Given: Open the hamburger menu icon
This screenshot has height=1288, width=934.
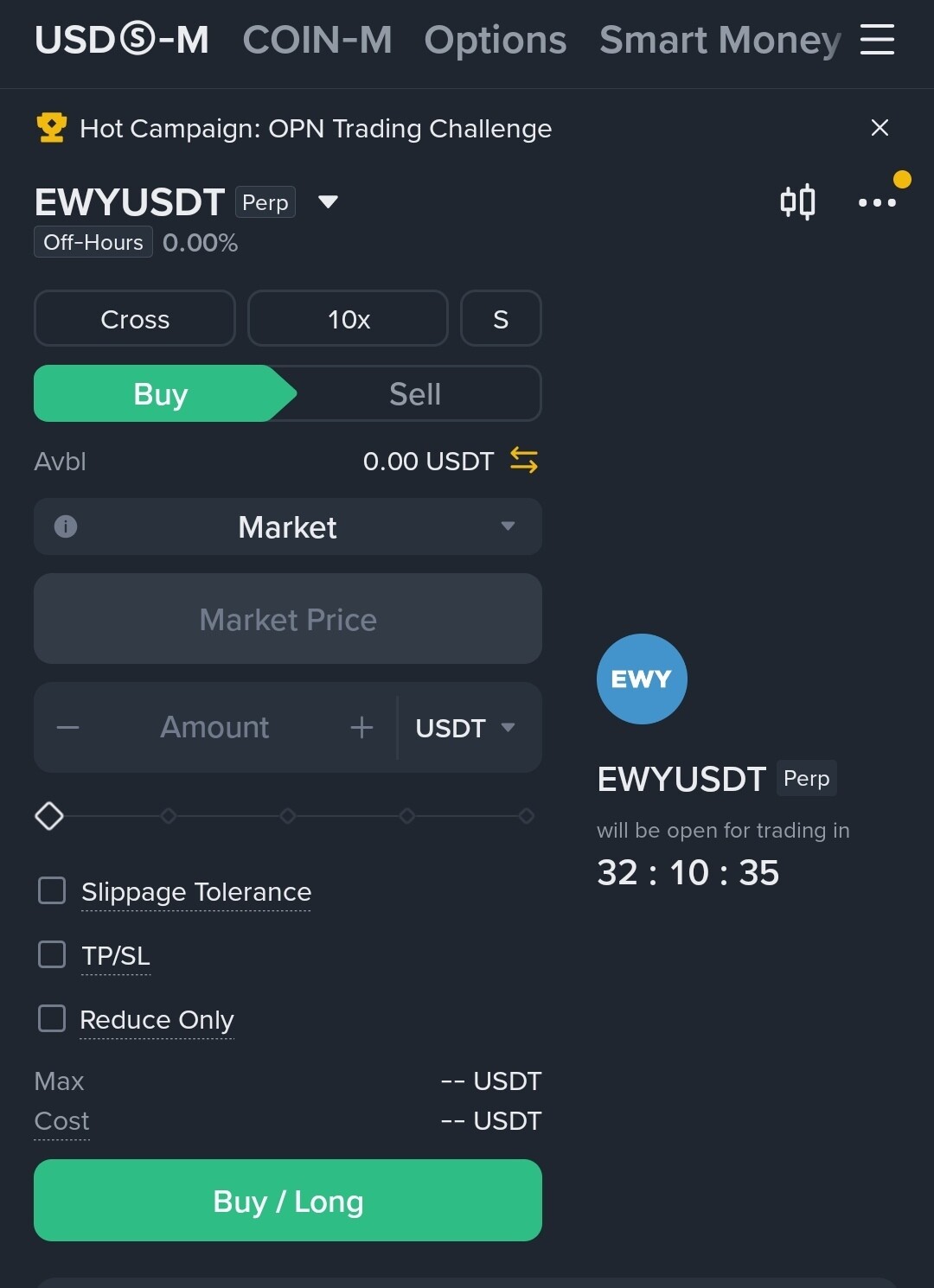Looking at the screenshot, I should 877,40.
